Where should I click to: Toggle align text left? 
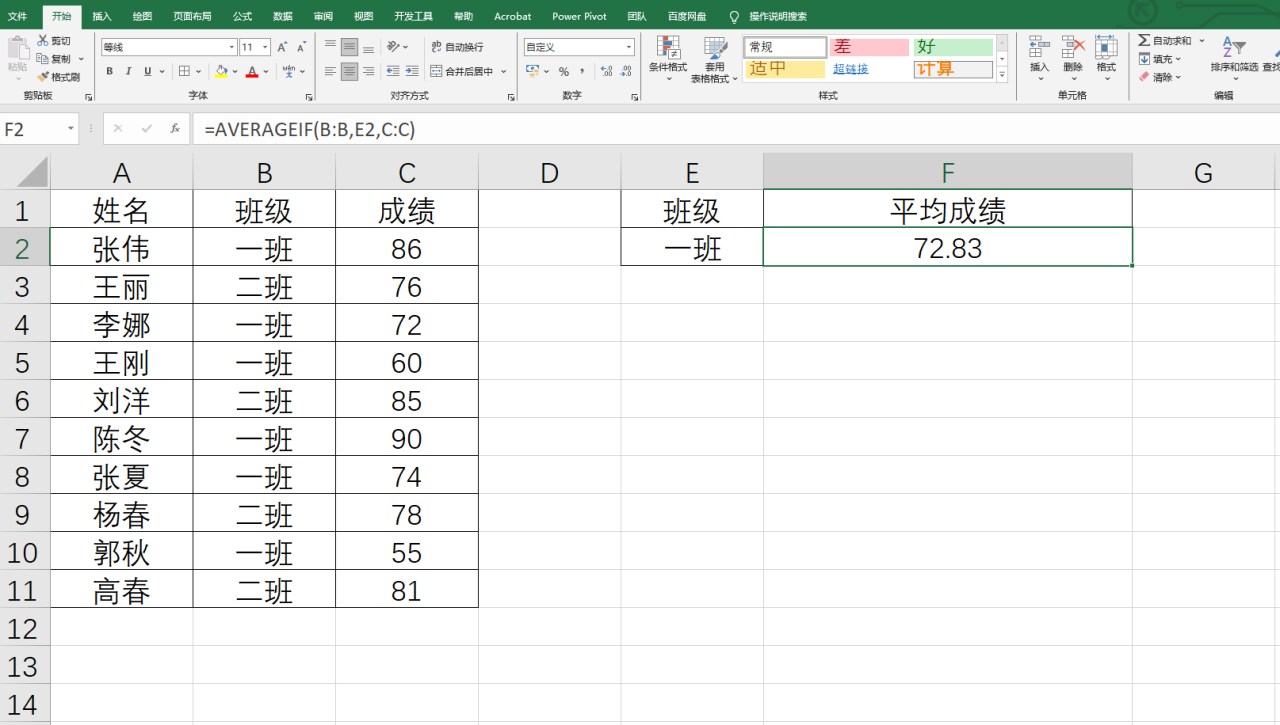point(331,71)
